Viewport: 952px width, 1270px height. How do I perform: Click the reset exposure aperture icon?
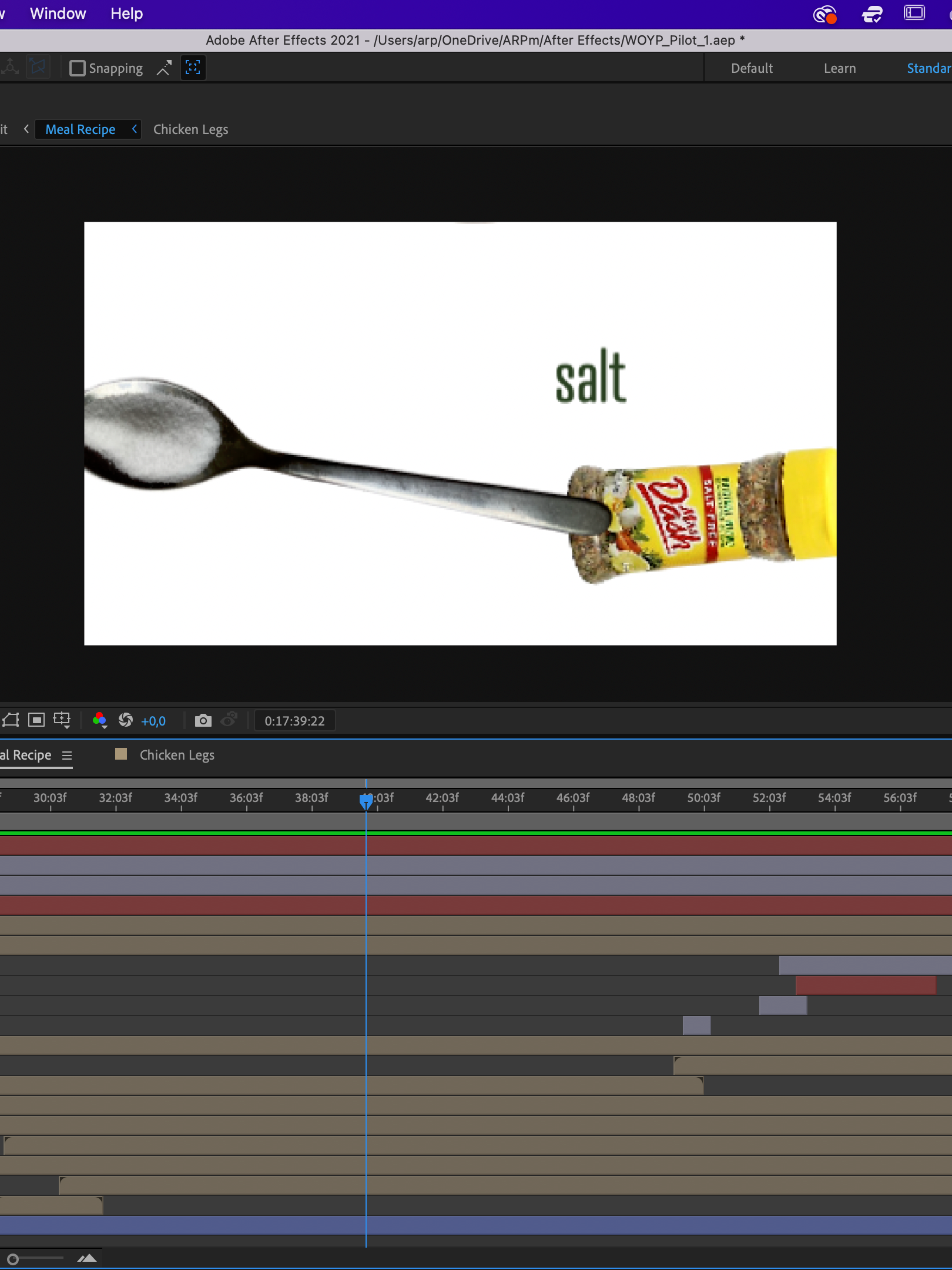click(126, 720)
